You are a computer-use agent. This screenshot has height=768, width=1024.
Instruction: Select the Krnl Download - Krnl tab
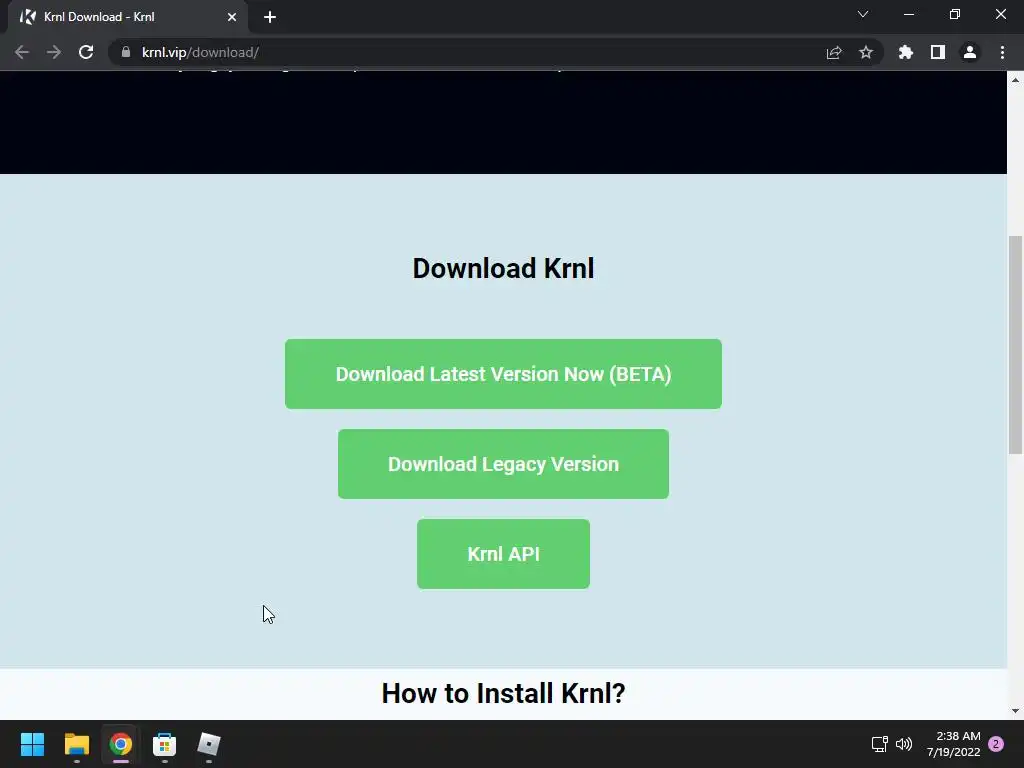[x=127, y=17]
